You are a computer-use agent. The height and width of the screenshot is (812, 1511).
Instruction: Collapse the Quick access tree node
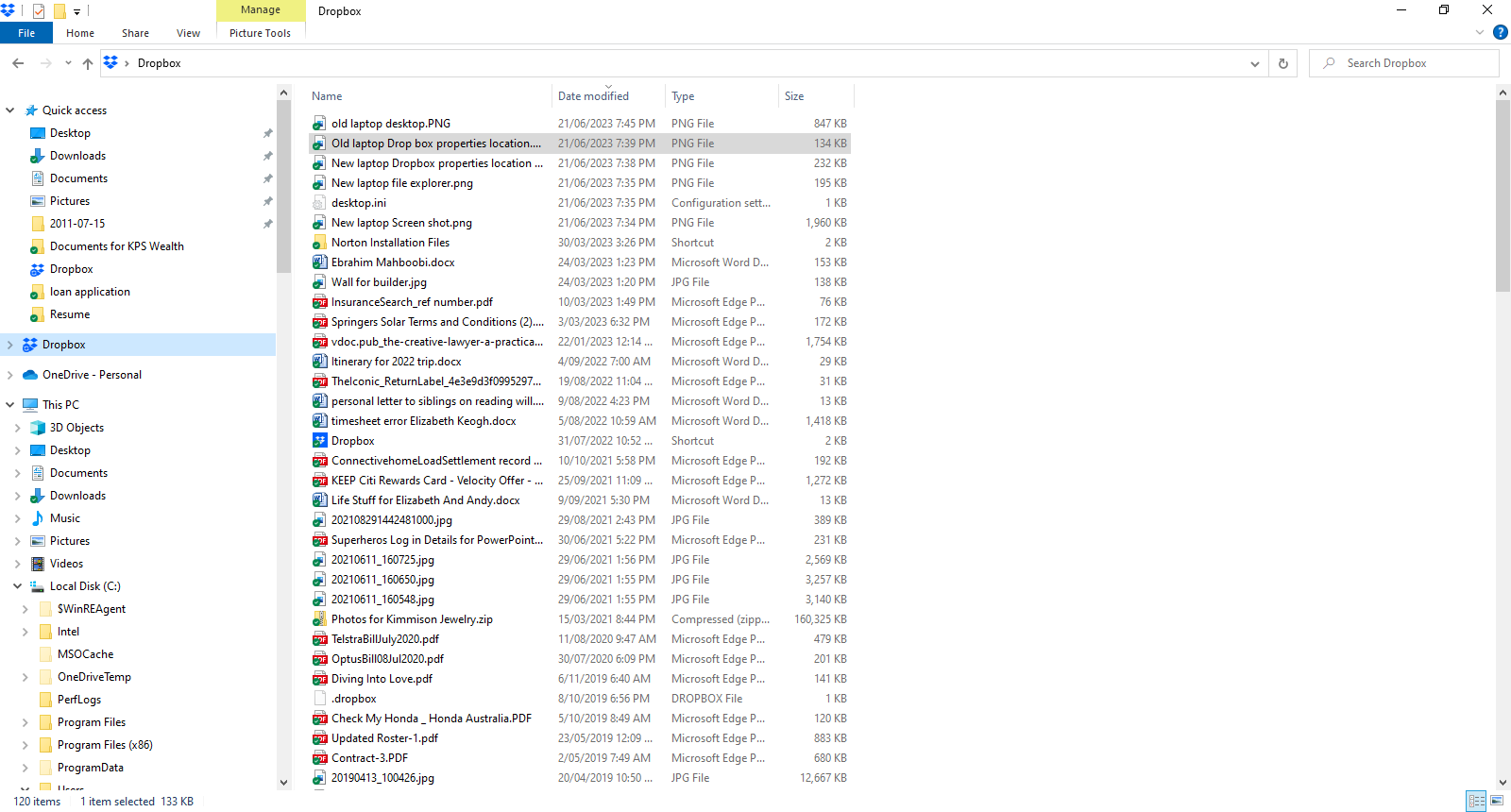(10, 110)
